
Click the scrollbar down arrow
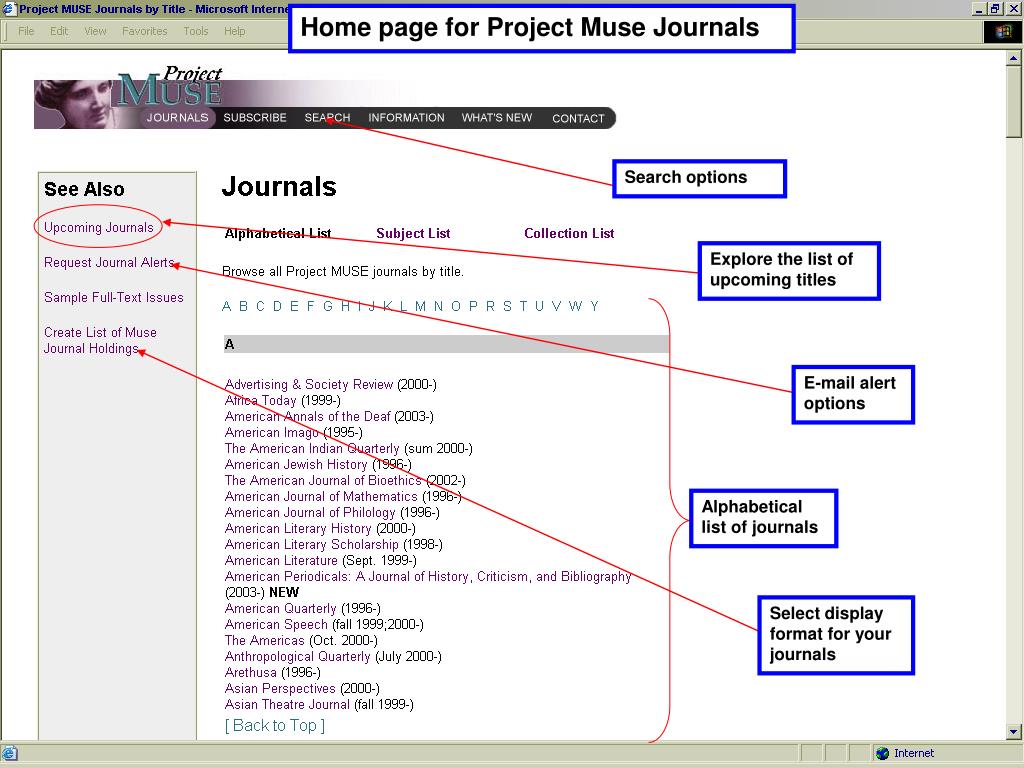pos(1014,731)
